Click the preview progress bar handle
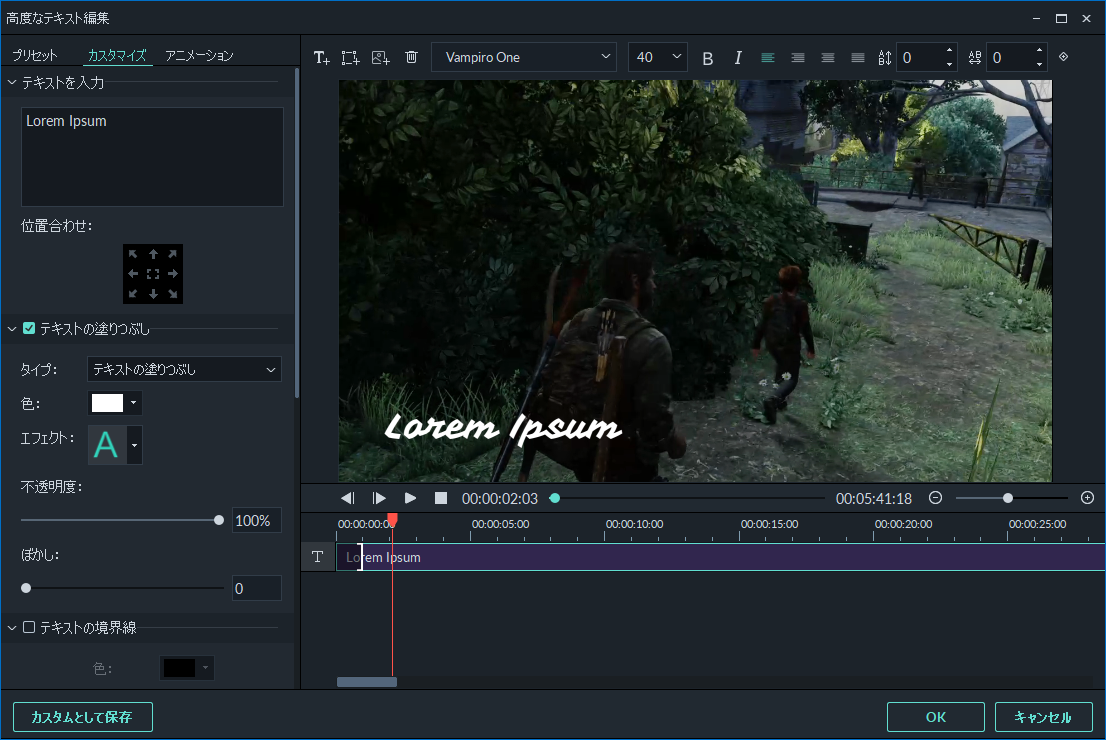 (x=555, y=498)
